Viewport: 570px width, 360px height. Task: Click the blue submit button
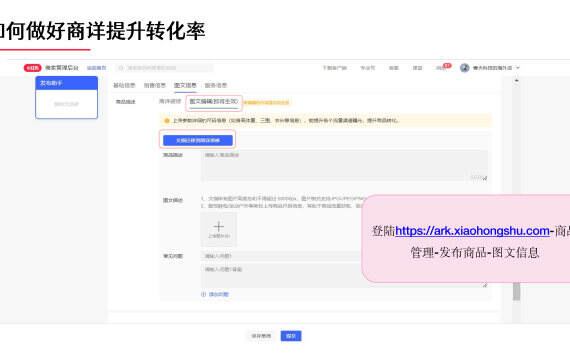click(x=291, y=336)
